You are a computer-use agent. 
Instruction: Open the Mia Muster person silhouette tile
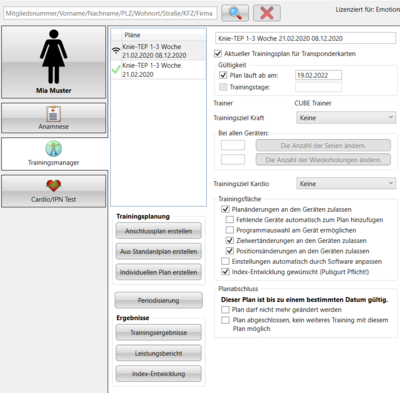(x=53, y=62)
